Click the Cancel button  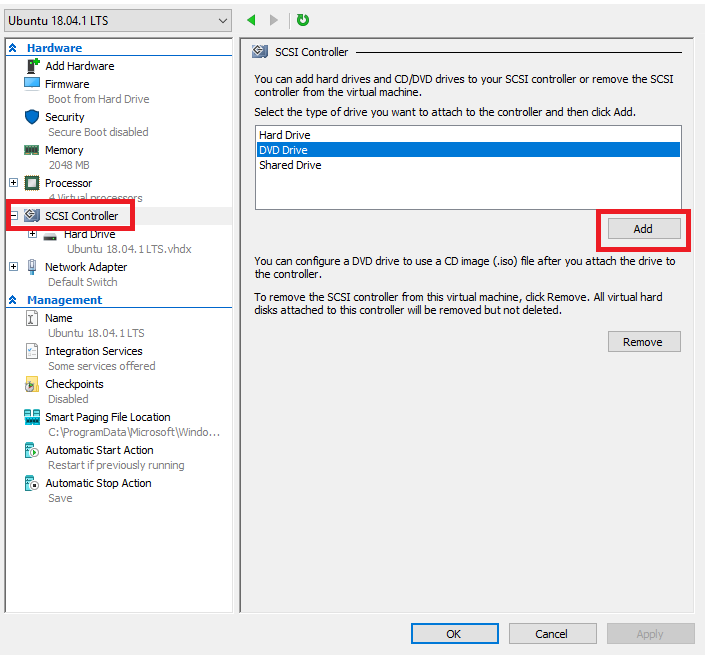click(552, 634)
